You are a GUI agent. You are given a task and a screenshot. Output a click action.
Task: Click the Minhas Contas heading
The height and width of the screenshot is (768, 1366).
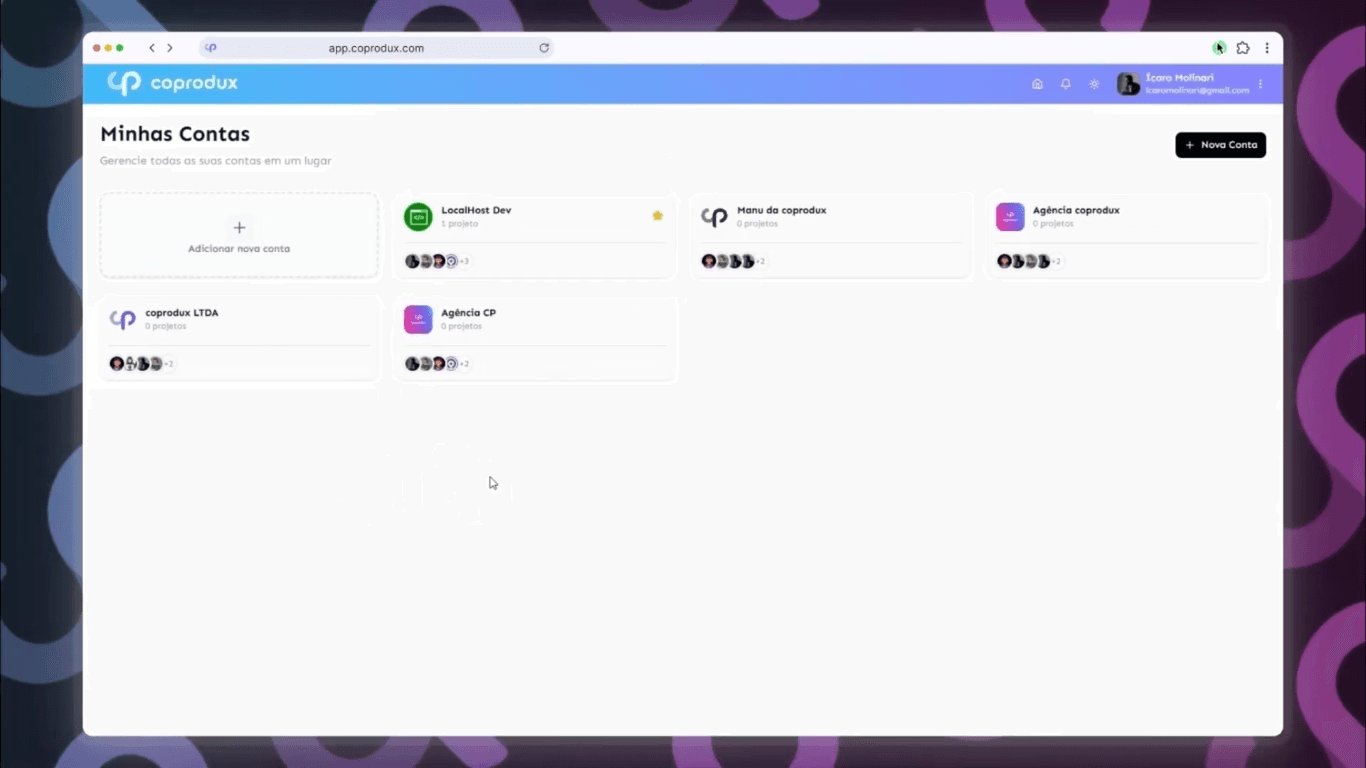(175, 134)
